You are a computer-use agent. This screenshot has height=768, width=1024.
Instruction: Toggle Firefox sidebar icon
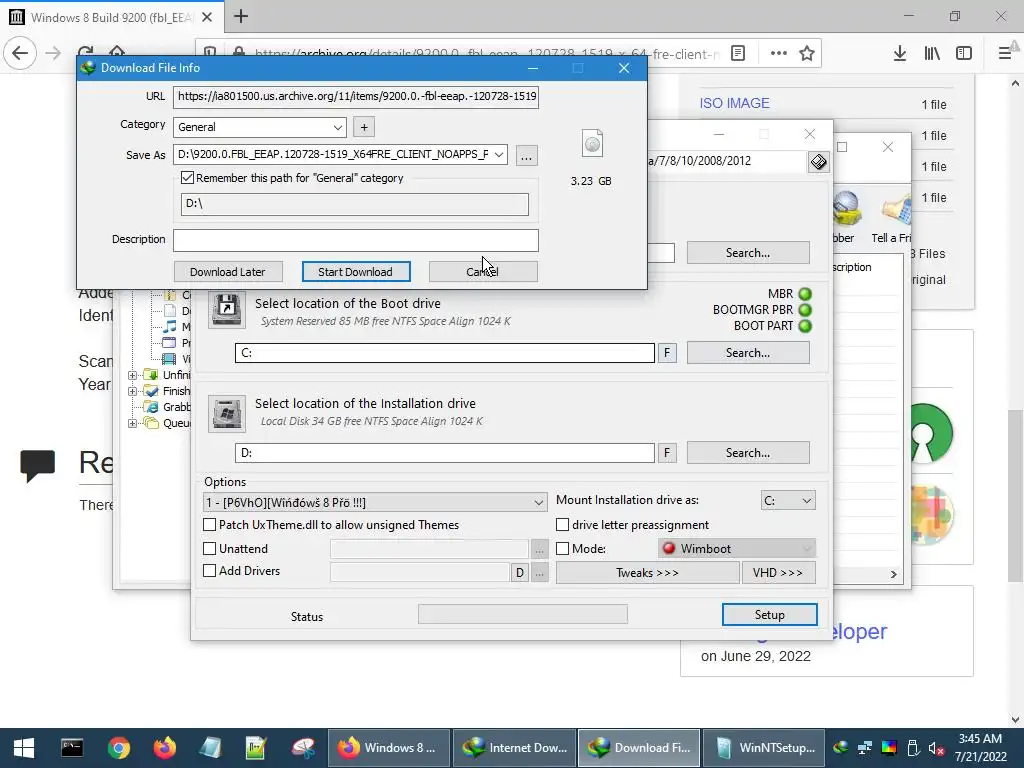(964, 54)
